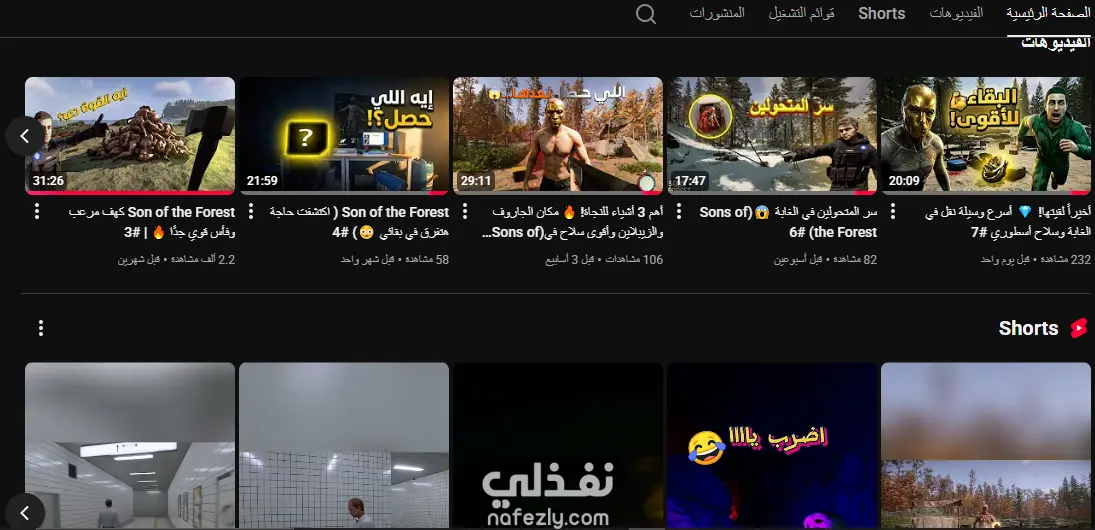This screenshot has height=530, width=1095.
Task: Play the 21:59 question mark thumbnail video
Action: tap(344, 135)
